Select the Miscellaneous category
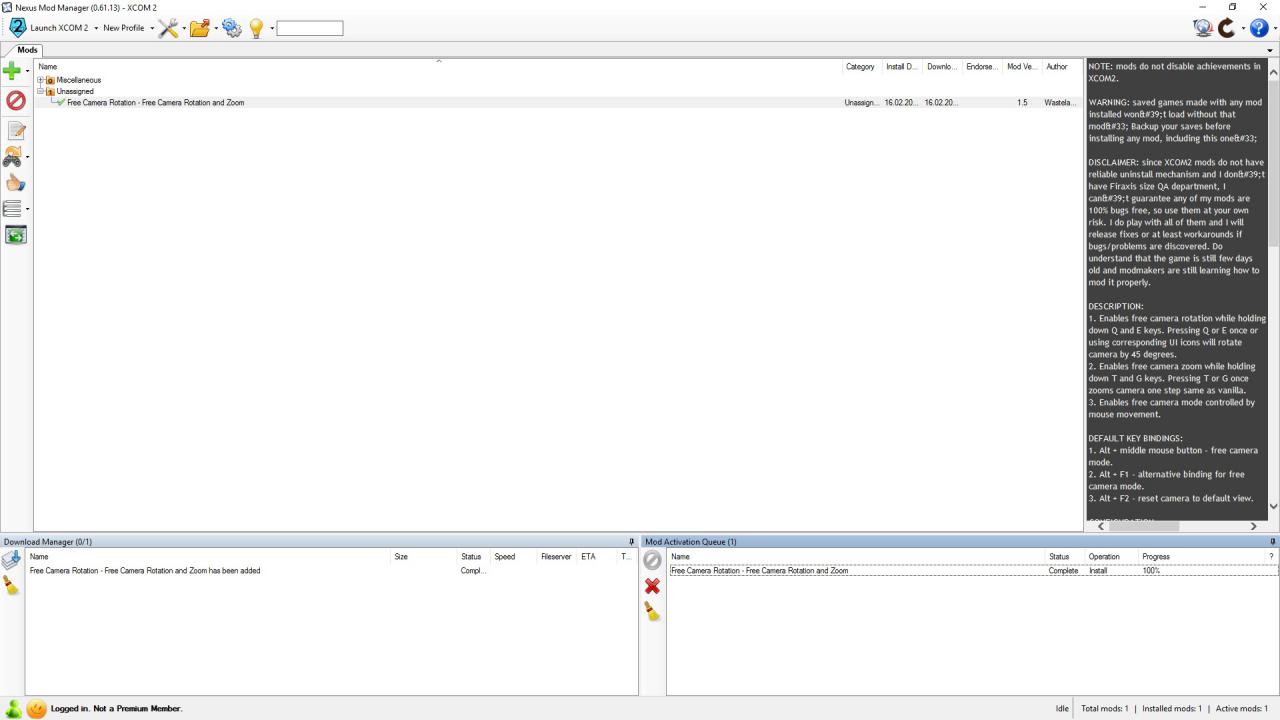The width and height of the screenshot is (1280, 720). coord(78,80)
